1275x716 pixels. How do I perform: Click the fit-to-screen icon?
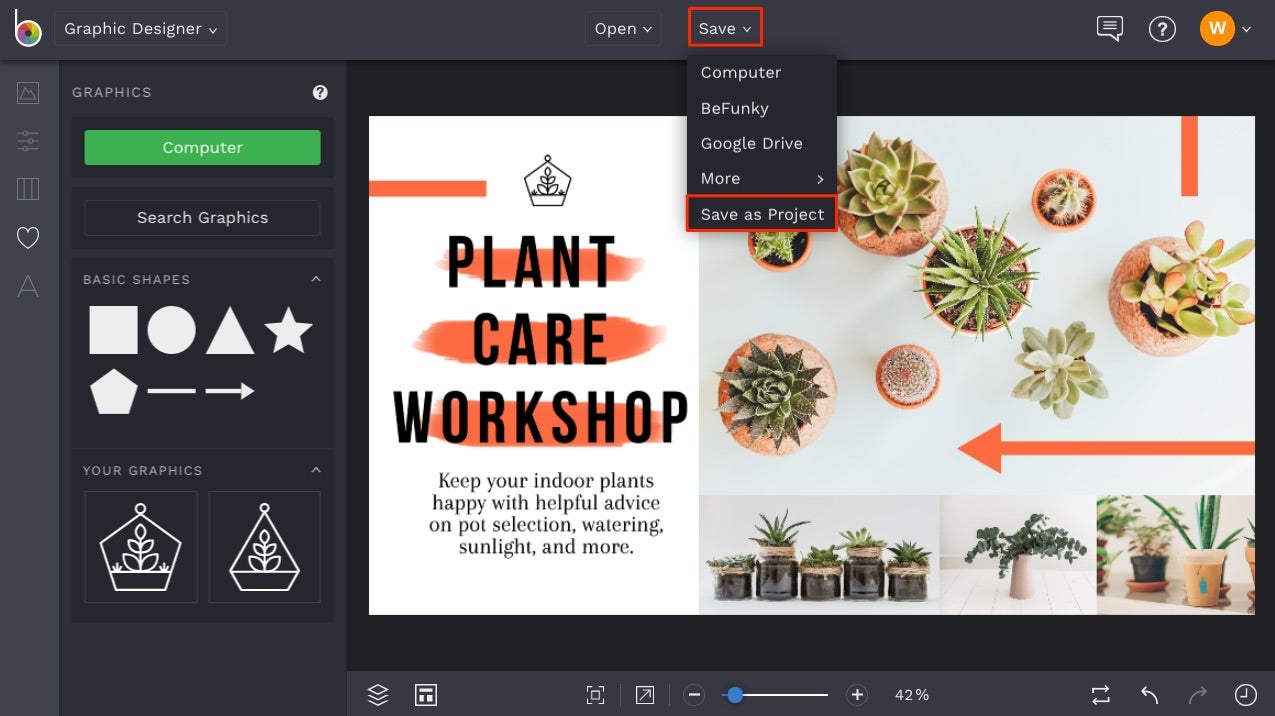pyautogui.click(x=595, y=694)
